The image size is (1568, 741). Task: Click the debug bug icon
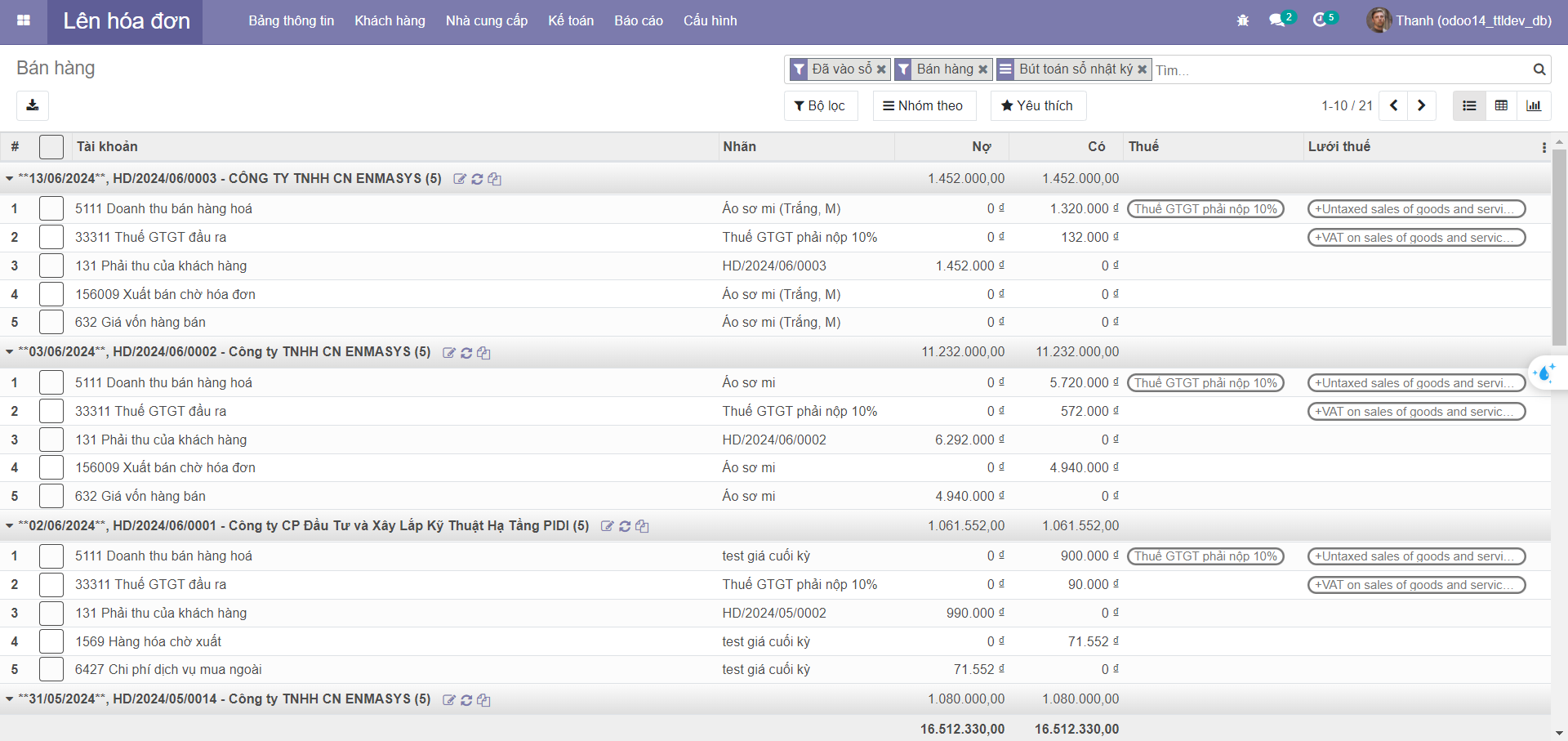click(1242, 20)
